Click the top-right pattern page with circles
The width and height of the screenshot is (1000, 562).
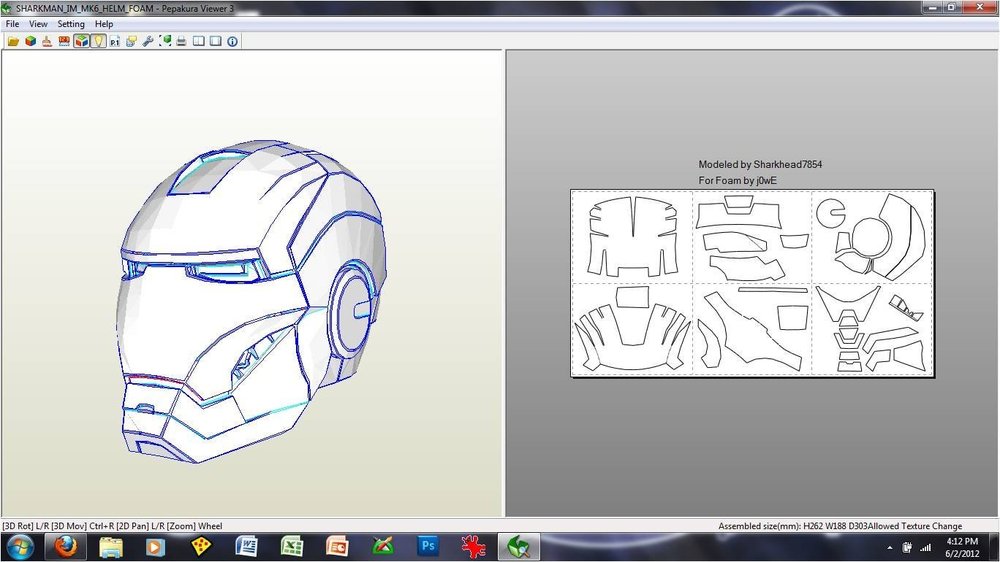pyautogui.click(x=872, y=237)
